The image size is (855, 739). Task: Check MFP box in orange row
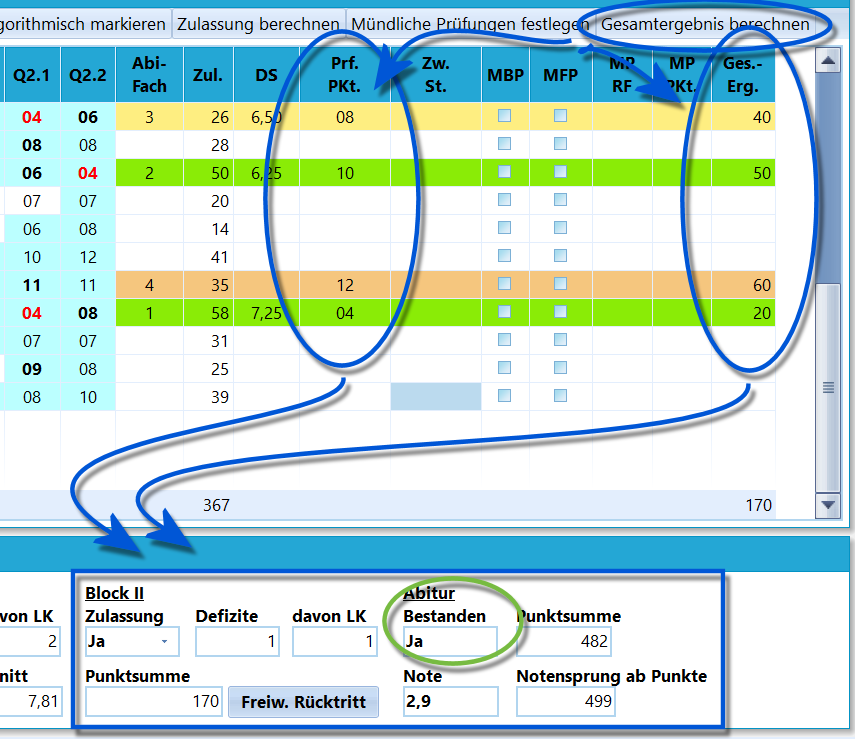pyautogui.click(x=560, y=284)
